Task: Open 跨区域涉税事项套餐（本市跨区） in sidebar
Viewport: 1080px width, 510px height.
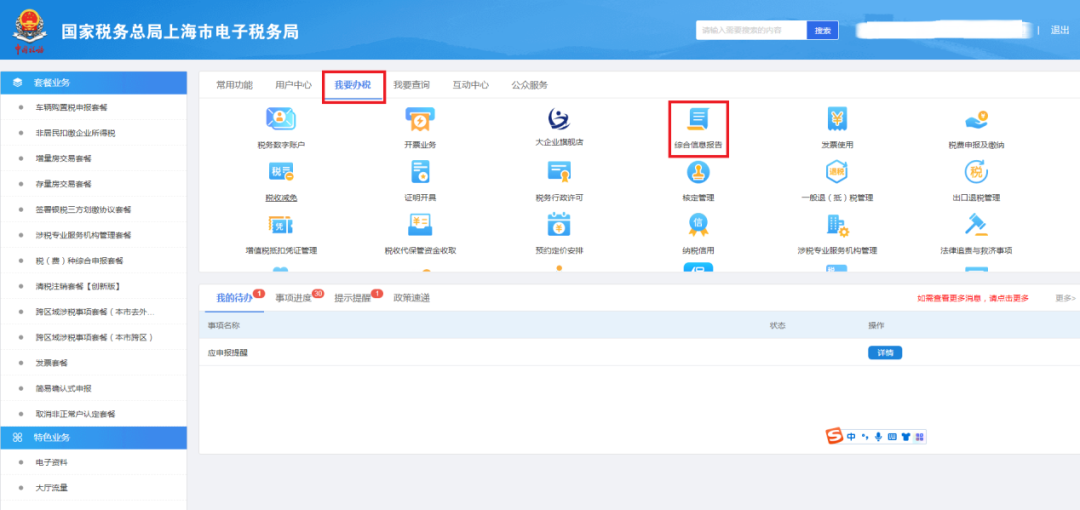Action: pyautogui.click(x=94, y=338)
